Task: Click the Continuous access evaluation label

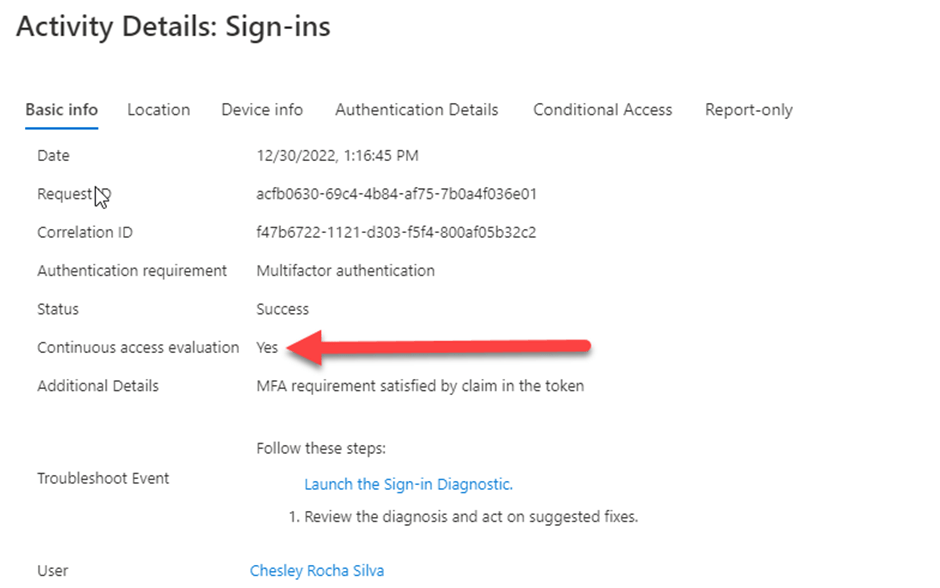Action: pos(138,348)
